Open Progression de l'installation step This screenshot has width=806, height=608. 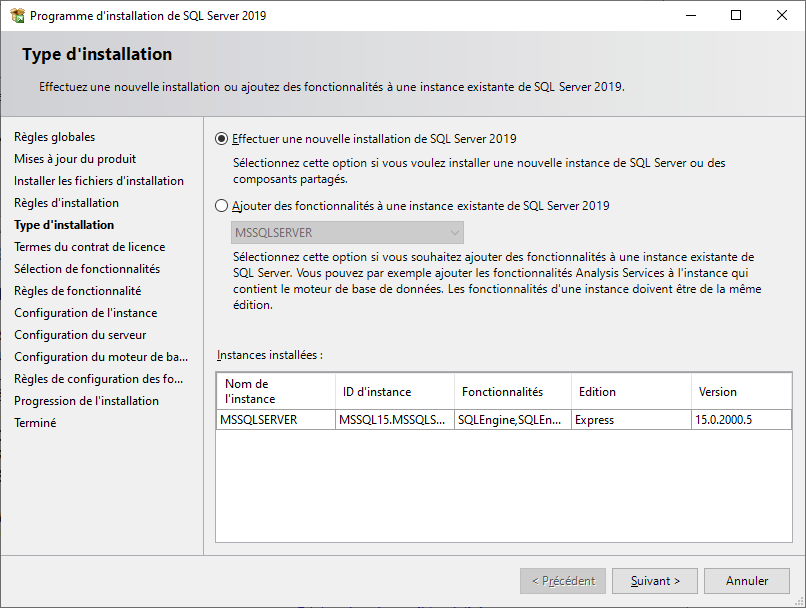86,401
